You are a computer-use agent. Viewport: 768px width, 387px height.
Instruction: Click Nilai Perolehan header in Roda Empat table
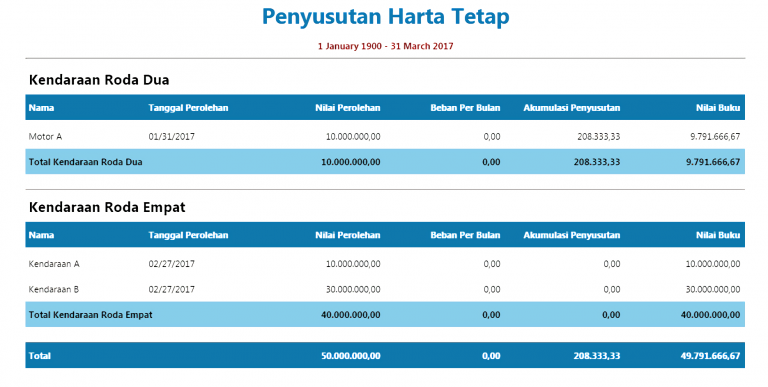point(348,235)
